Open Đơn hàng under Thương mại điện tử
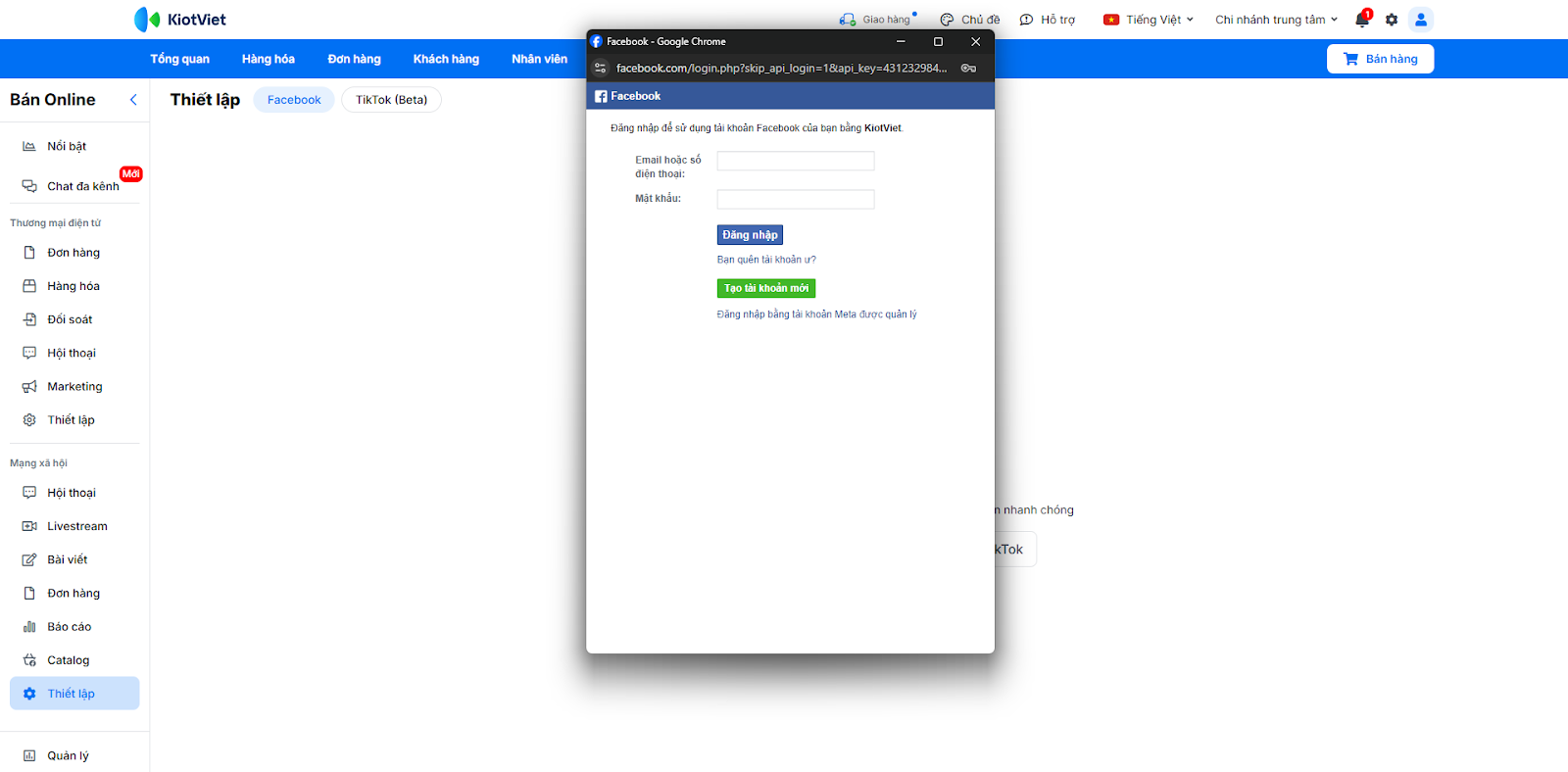The width and height of the screenshot is (1568, 772). (x=74, y=253)
